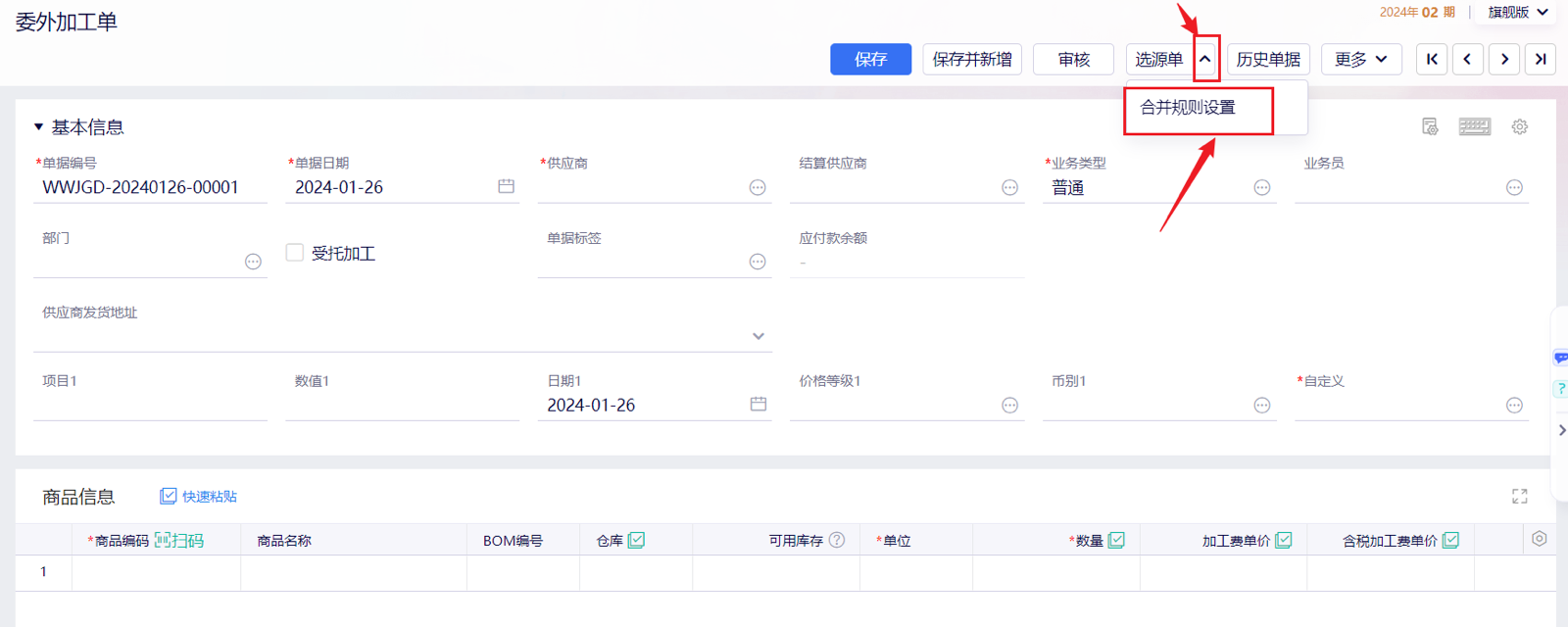Screen dimensions: 1568x627
Task: Open the 单据日期 calendar picker icon
Action: 506,186
